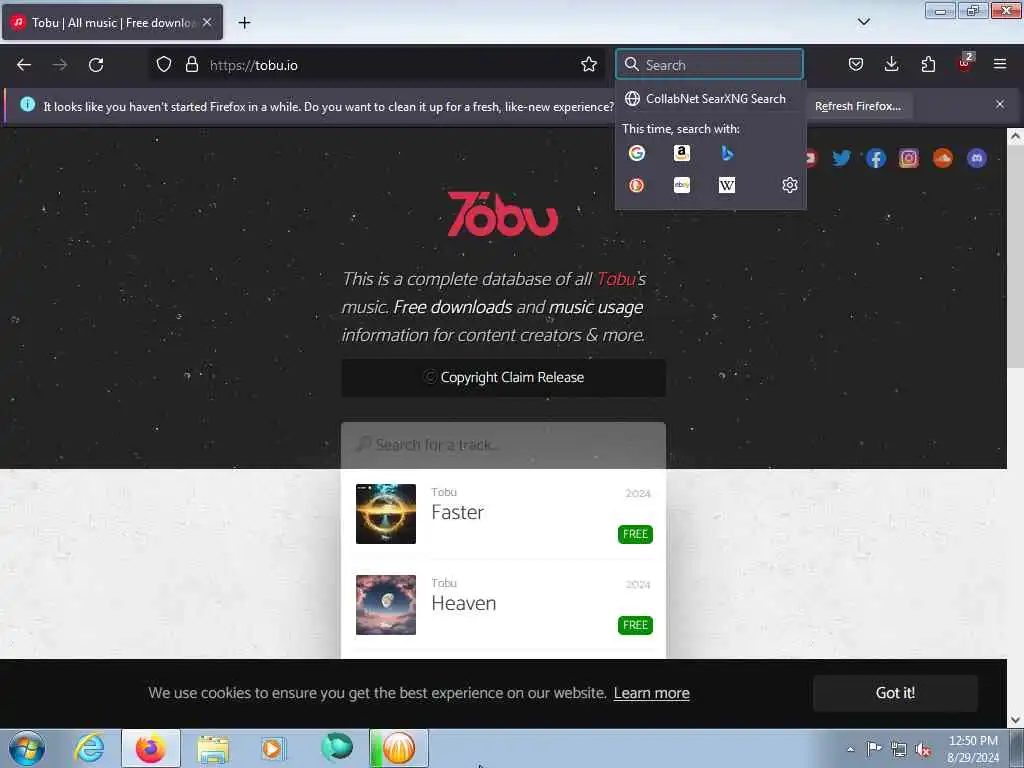
Task: Click the scrollbar down arrow
Action: pyautogui.click(x=1015, y=720)
